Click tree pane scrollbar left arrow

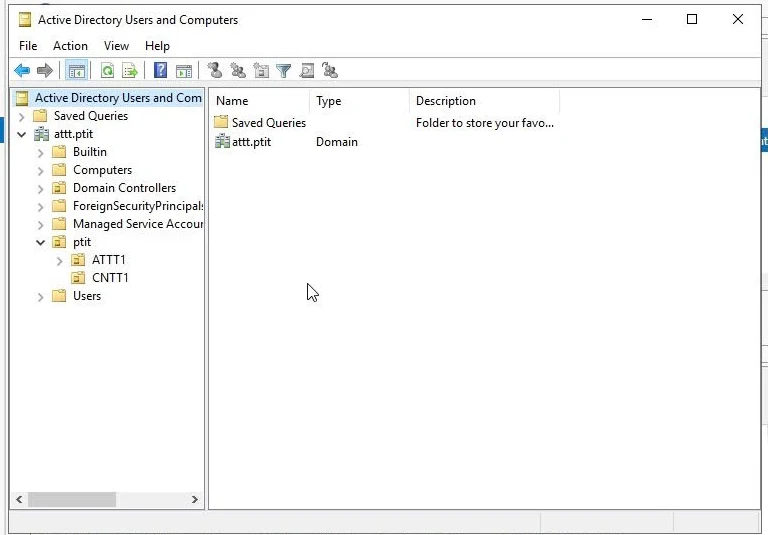pyautogui.click(x=19, y=499)
